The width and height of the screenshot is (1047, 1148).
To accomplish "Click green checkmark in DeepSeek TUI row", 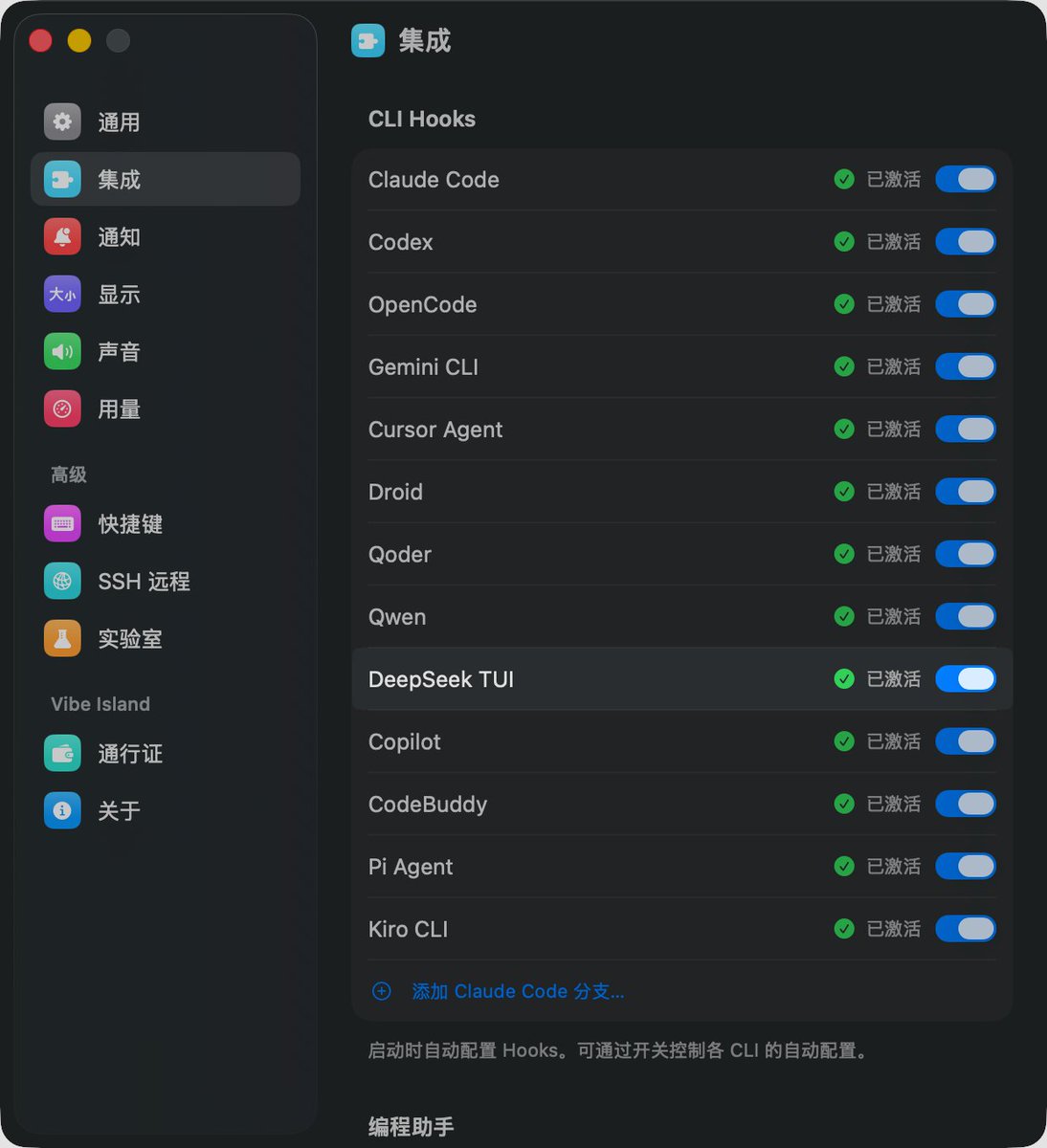I will (844, 678).
